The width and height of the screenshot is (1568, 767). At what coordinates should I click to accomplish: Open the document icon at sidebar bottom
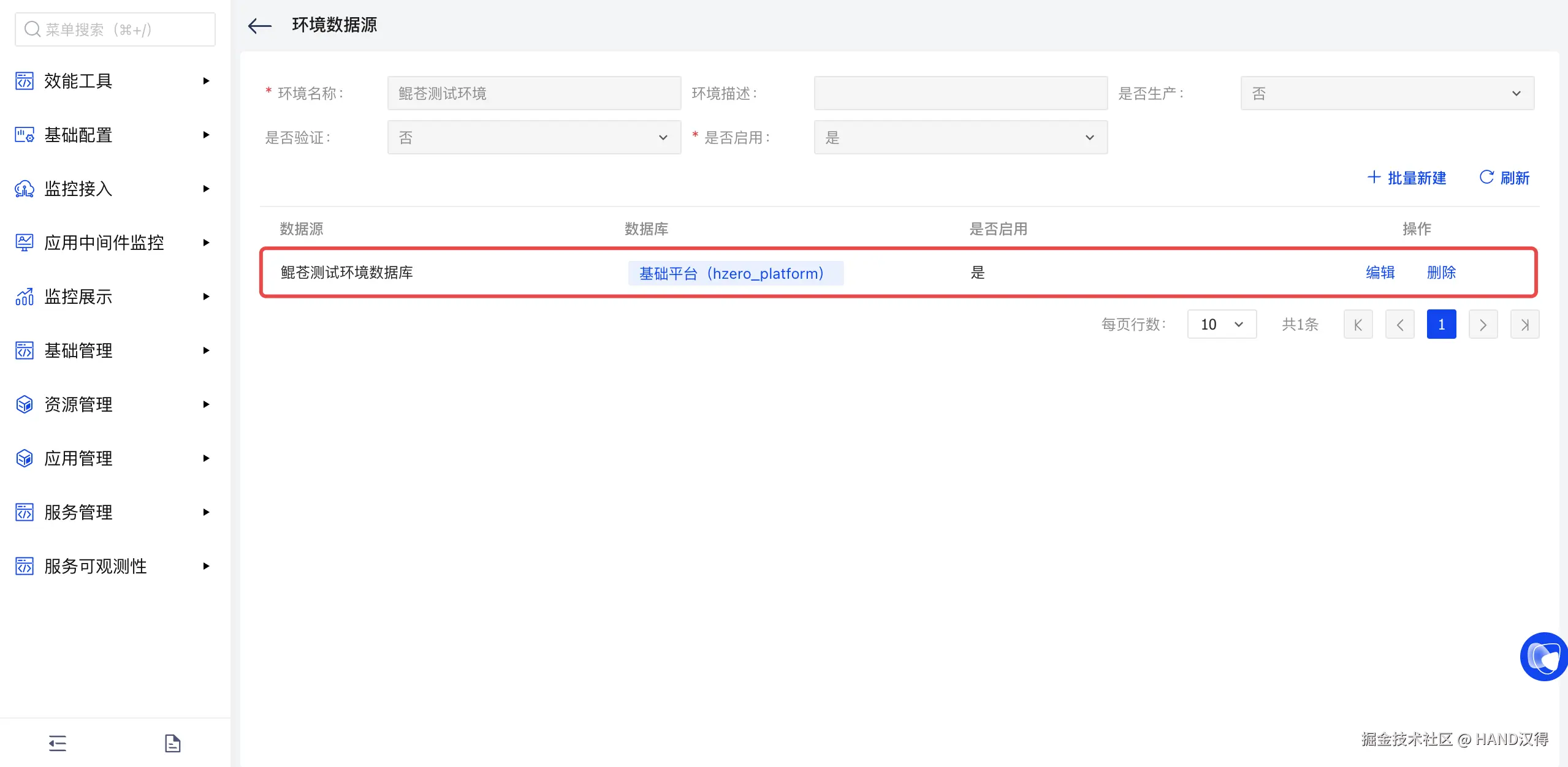pos(172,743)
